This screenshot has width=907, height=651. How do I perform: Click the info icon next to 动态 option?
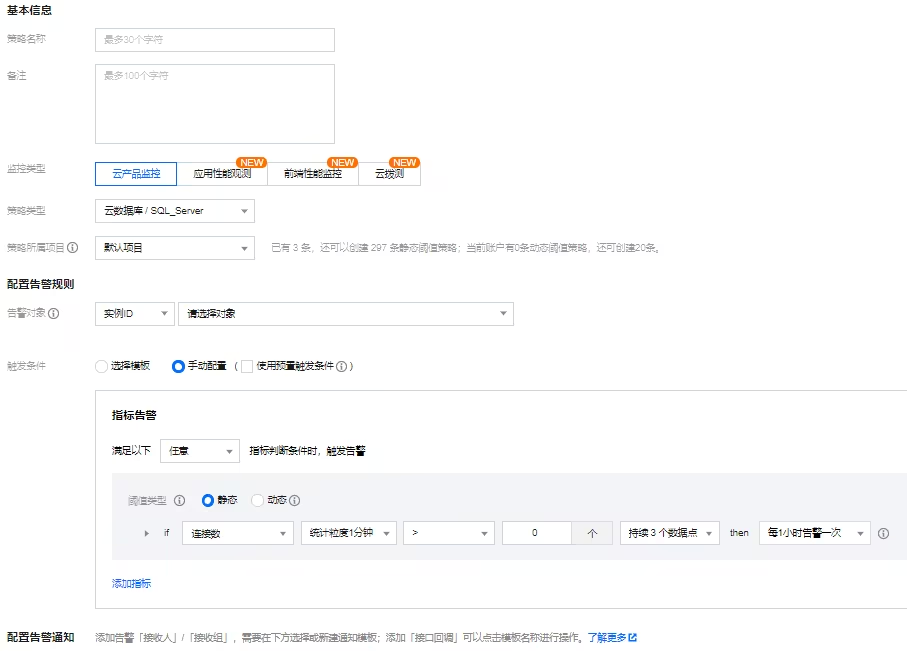click(x=295, y=501)
